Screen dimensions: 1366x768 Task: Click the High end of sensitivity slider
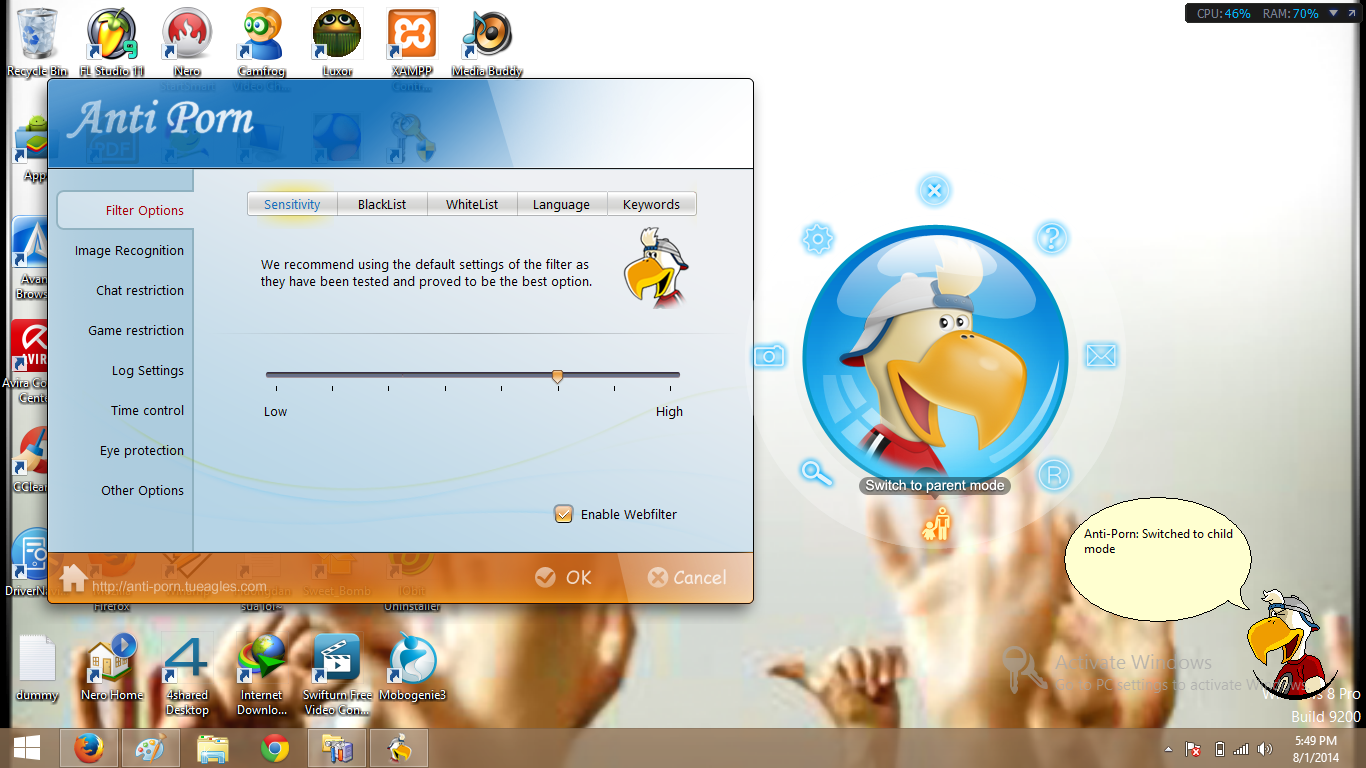[669, 411]
